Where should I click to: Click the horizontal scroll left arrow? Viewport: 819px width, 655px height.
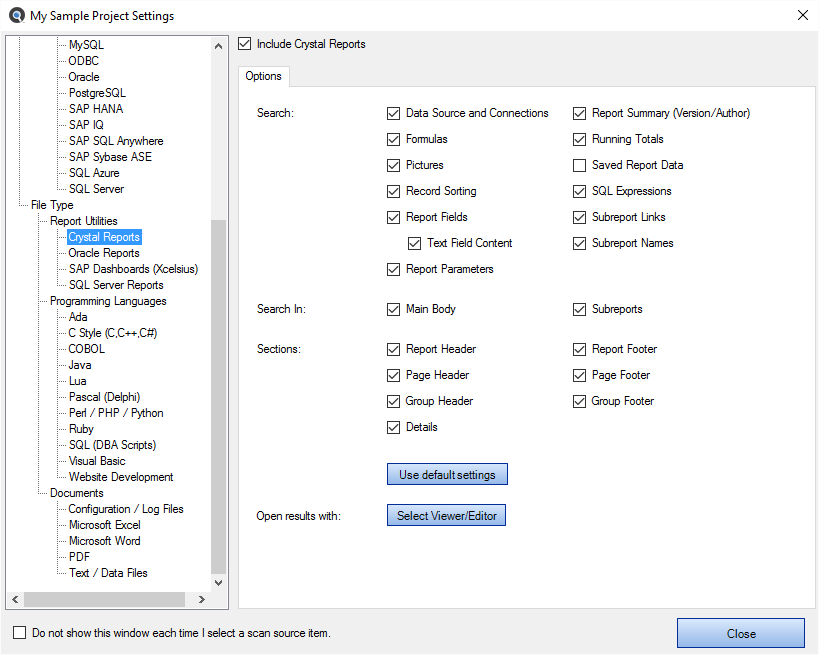[x=15, y=599]
